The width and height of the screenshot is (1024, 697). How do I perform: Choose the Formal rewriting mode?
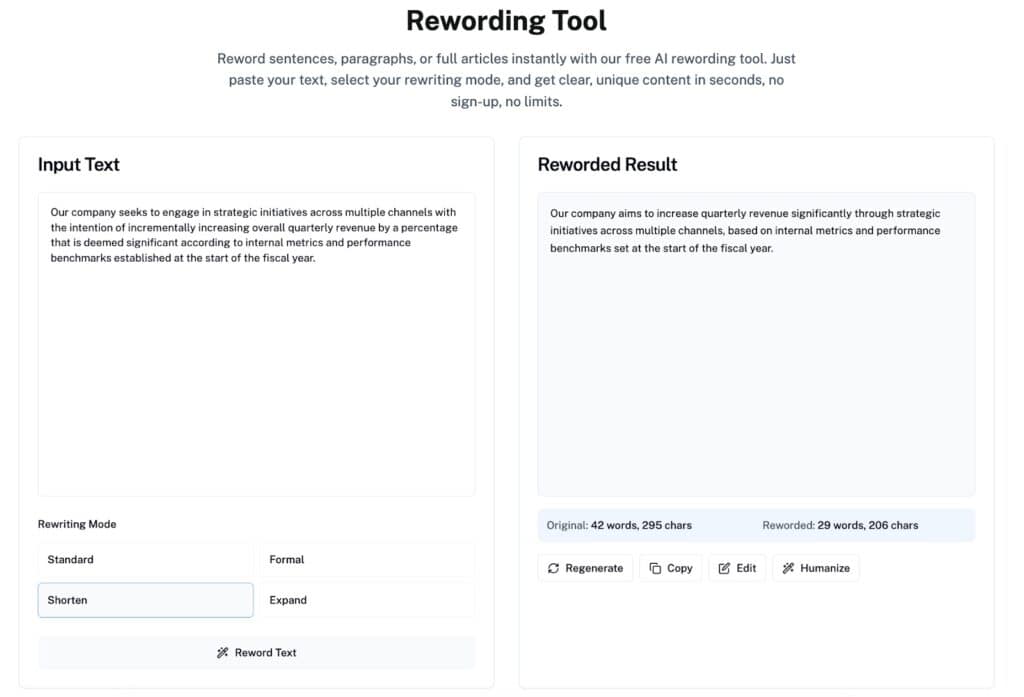click(366, 560)
